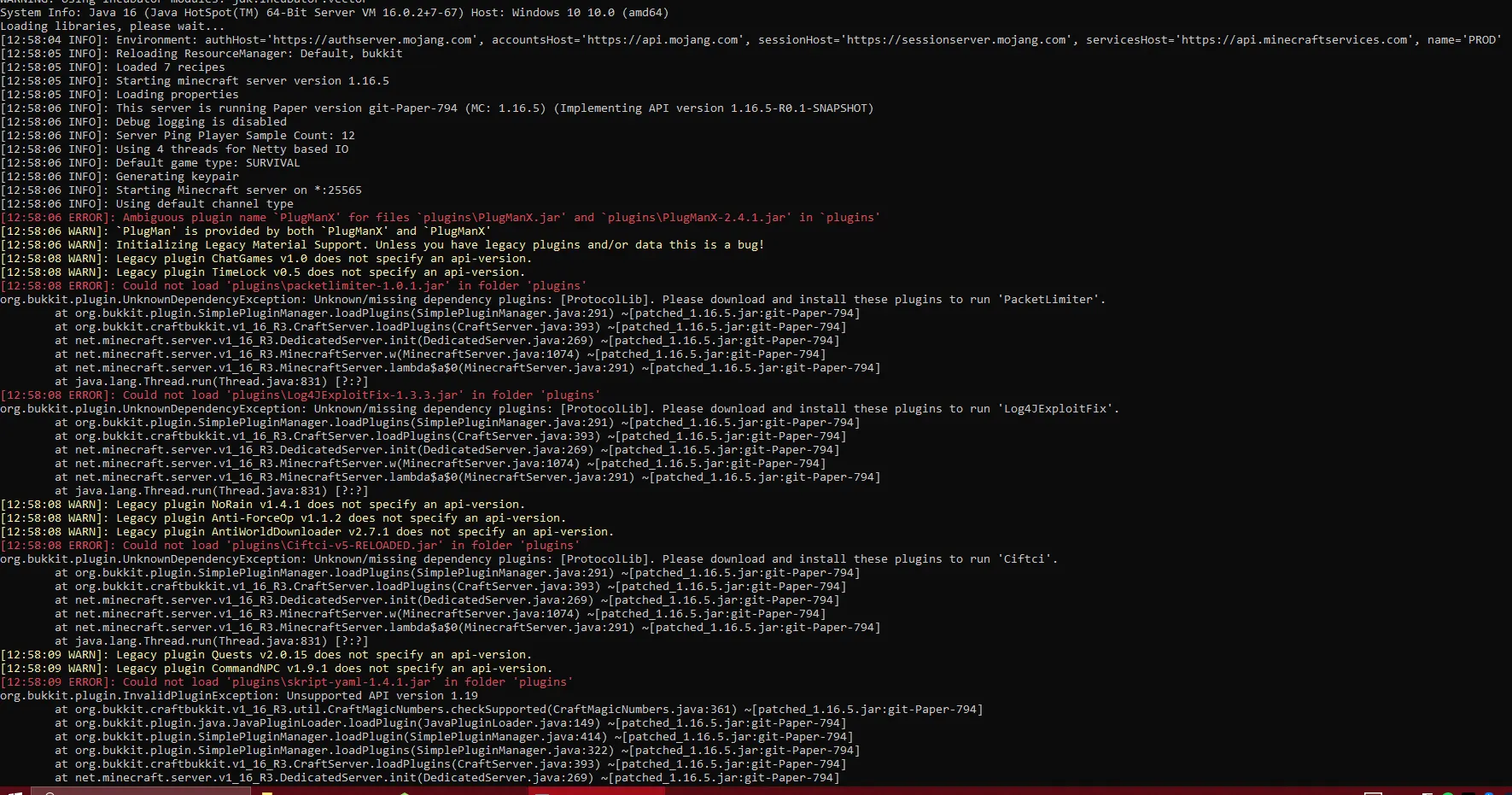Click 'Default game type: SURVIVAL' line
Viewport: 1512px width, 795px height.
point(150,163)
